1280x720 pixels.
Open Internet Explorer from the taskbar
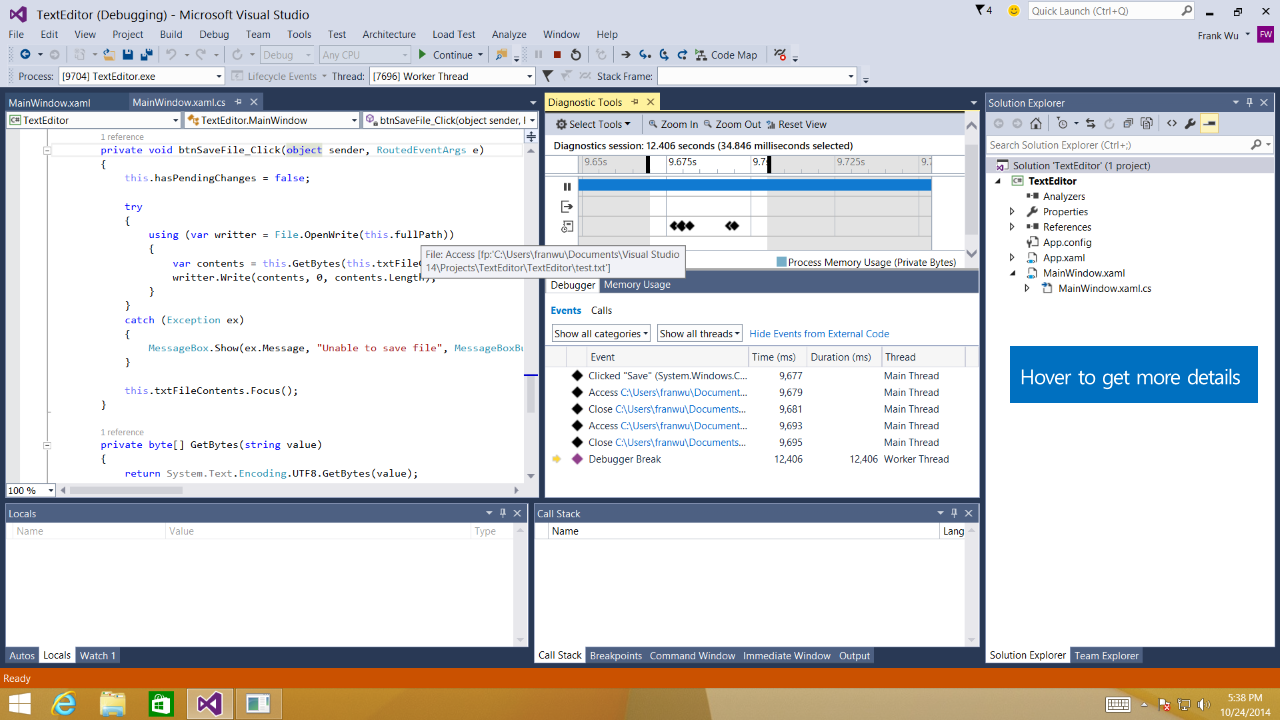tap(64, 703)
